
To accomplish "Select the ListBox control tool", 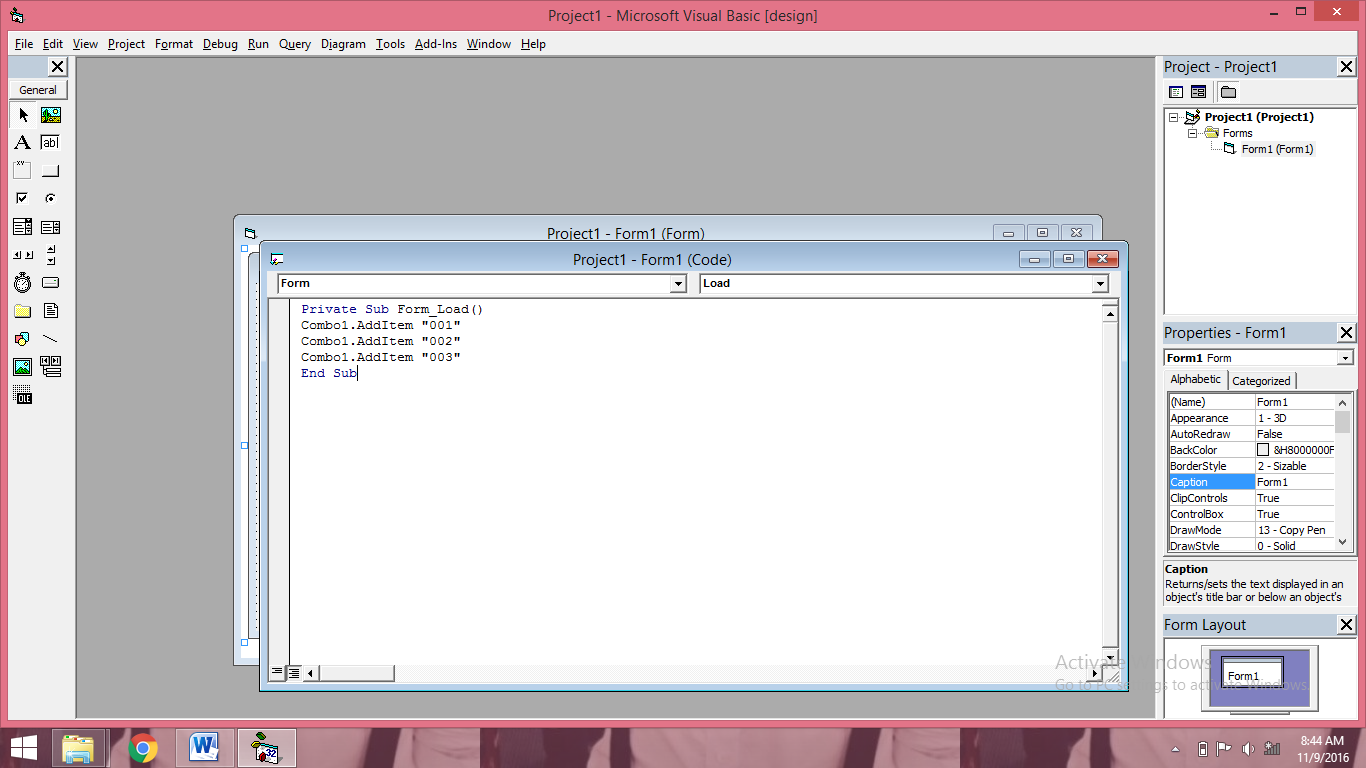I will (x=51, y=227).
